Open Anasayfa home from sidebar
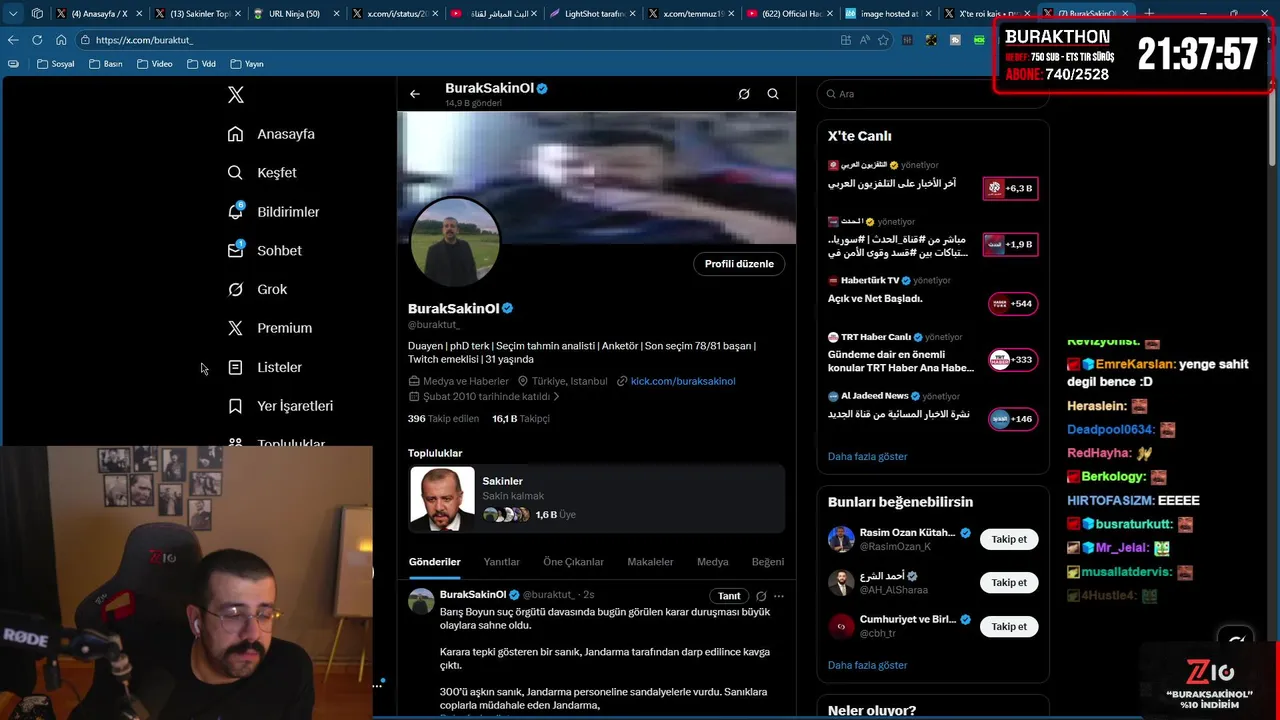This screenshot has height=720, width=1280. pyautogui.click(x=271, y=134)
